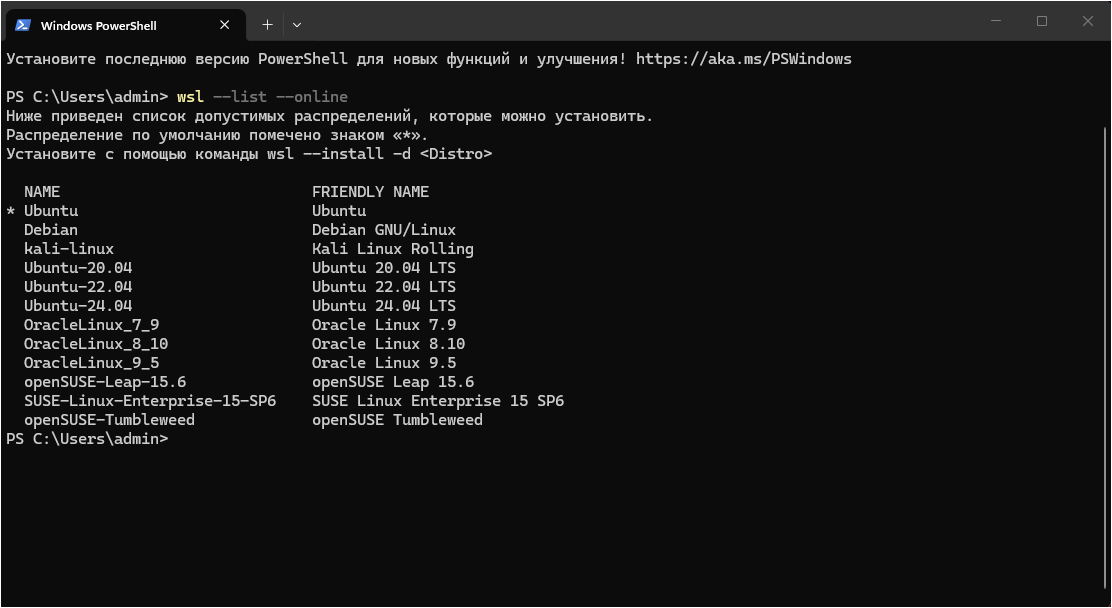Open a new tab with plus button
The image size is (1112, 608).
click(x=267, y=25)
